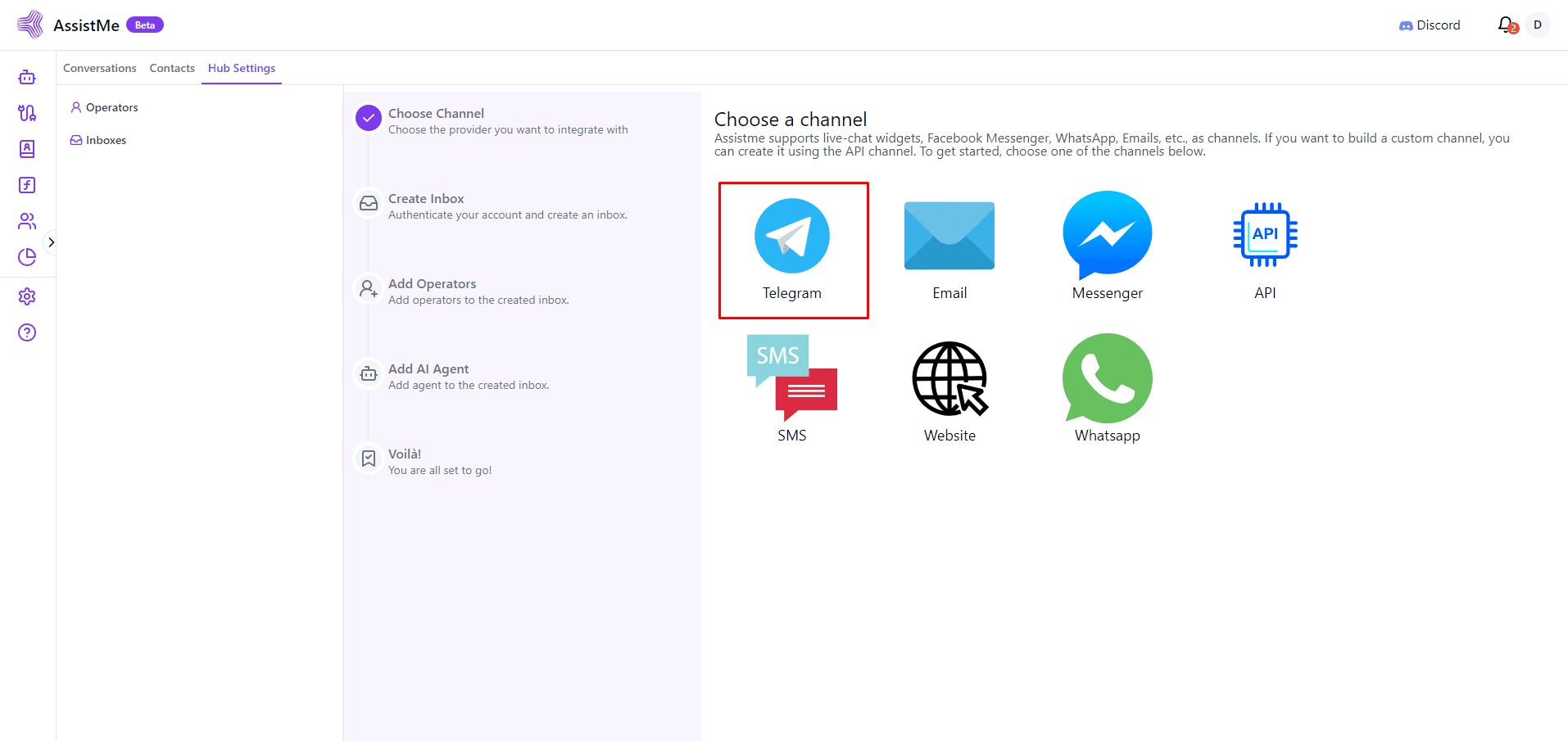Open the notifications bell
Screen dimensions: 1568x741
coord(1507,25)
